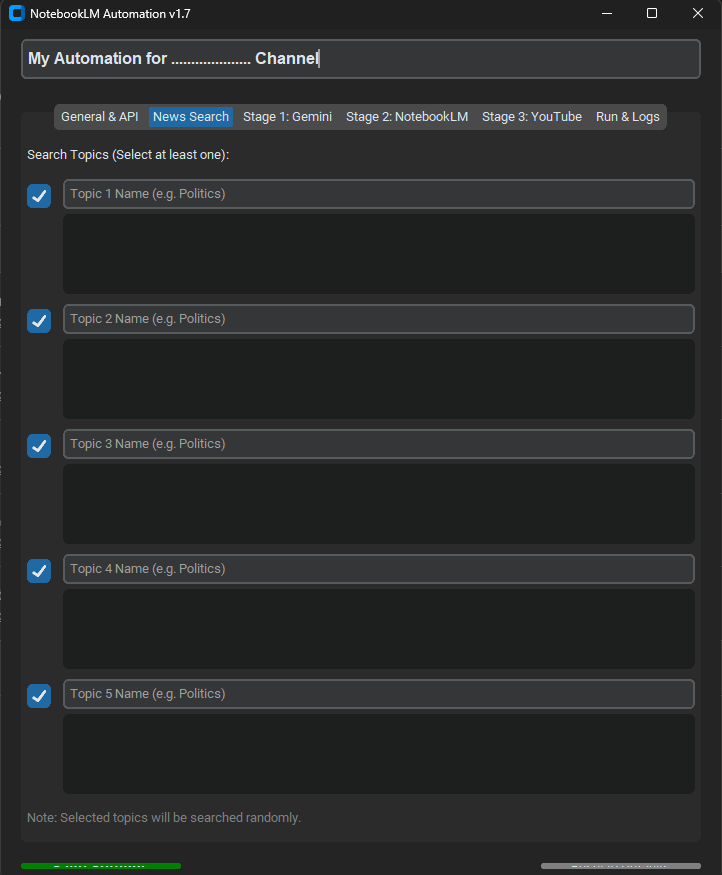Screen dimensions: 722x875
Task: Switch to the General & API tab
Action: point(100,117)
